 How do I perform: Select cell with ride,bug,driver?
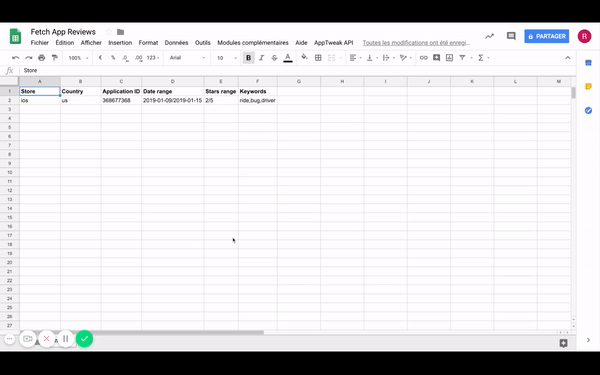click(258, 100)
